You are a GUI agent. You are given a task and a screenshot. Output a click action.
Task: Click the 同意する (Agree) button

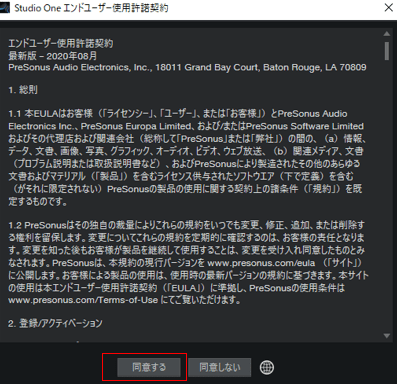tap(149, 367)
